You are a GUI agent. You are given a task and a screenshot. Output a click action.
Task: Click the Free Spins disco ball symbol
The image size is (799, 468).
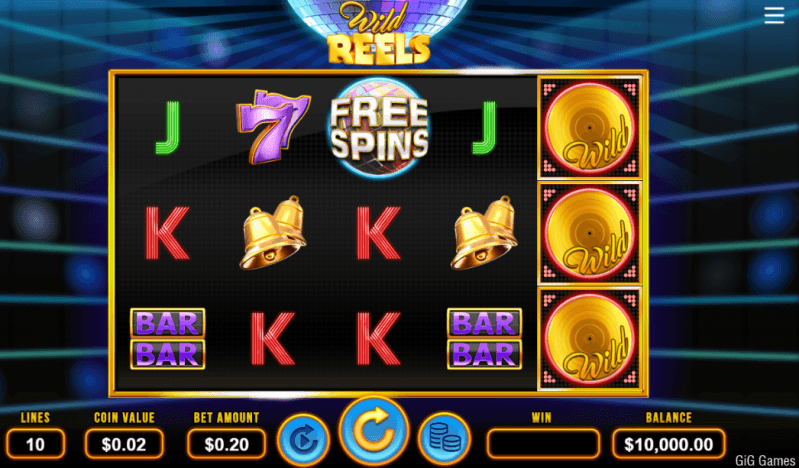pos(379,127)
